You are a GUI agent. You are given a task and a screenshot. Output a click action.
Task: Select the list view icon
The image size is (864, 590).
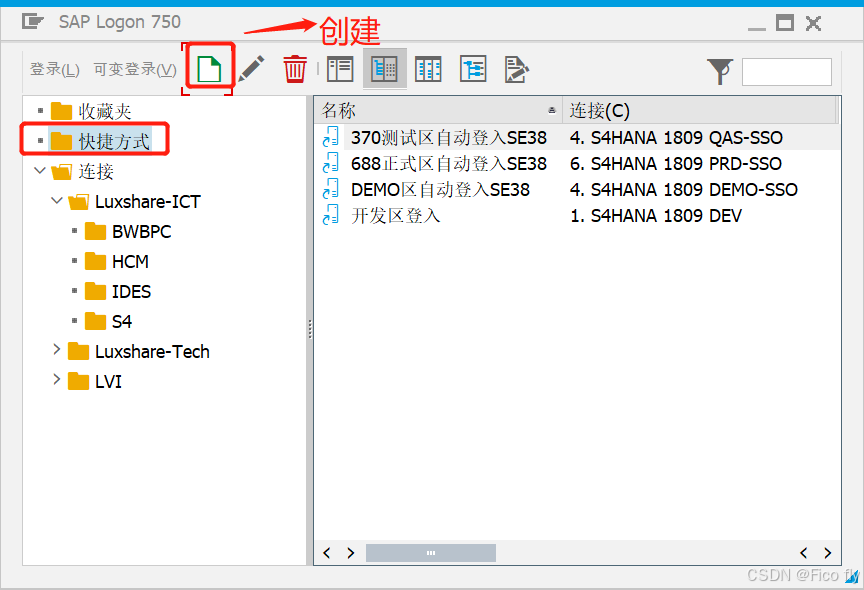pyautogui.click(x=385, y=69)
